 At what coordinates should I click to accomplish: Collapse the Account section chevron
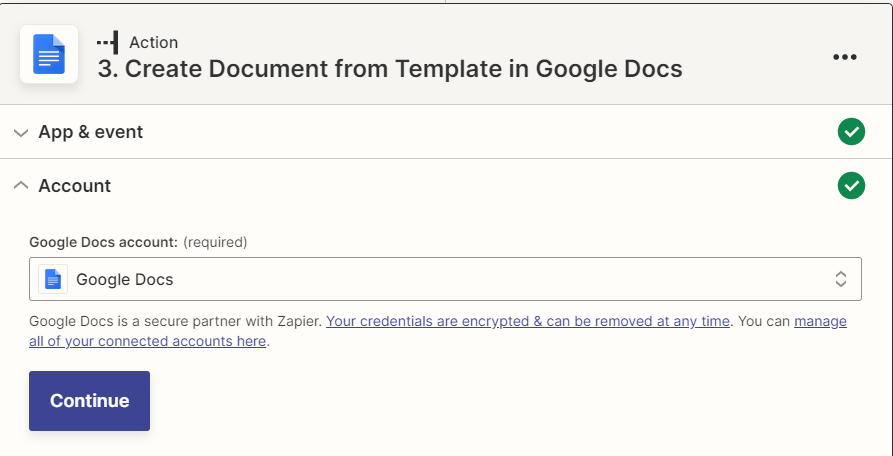pos(21,186)
